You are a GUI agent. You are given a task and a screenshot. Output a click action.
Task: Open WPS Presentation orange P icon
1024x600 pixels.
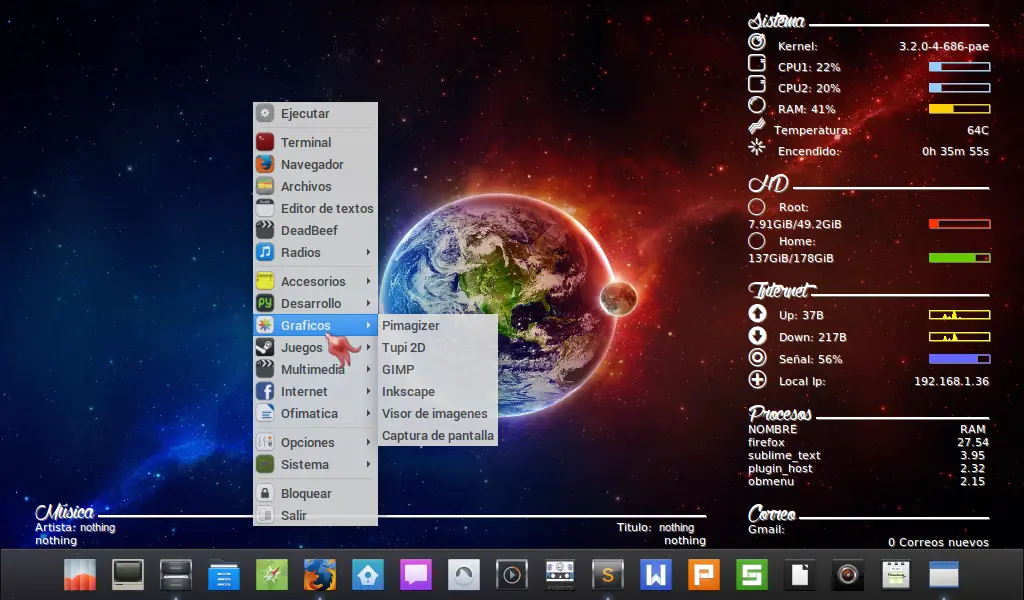coord(704,575)
